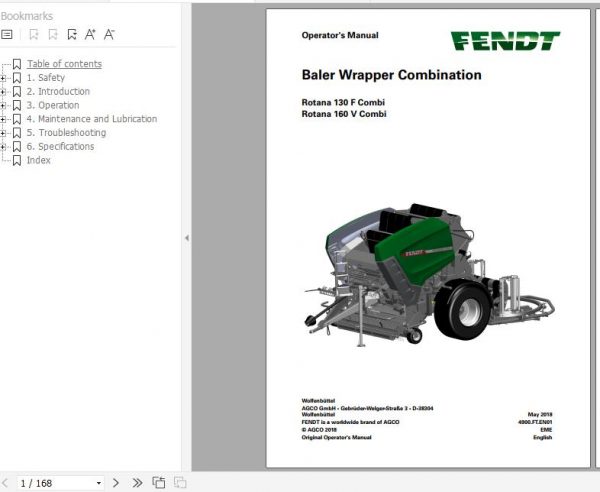Expand the 5. Troubleshooting bookmark
This screenshot has width=600, height=492.
tap(3, 133)
